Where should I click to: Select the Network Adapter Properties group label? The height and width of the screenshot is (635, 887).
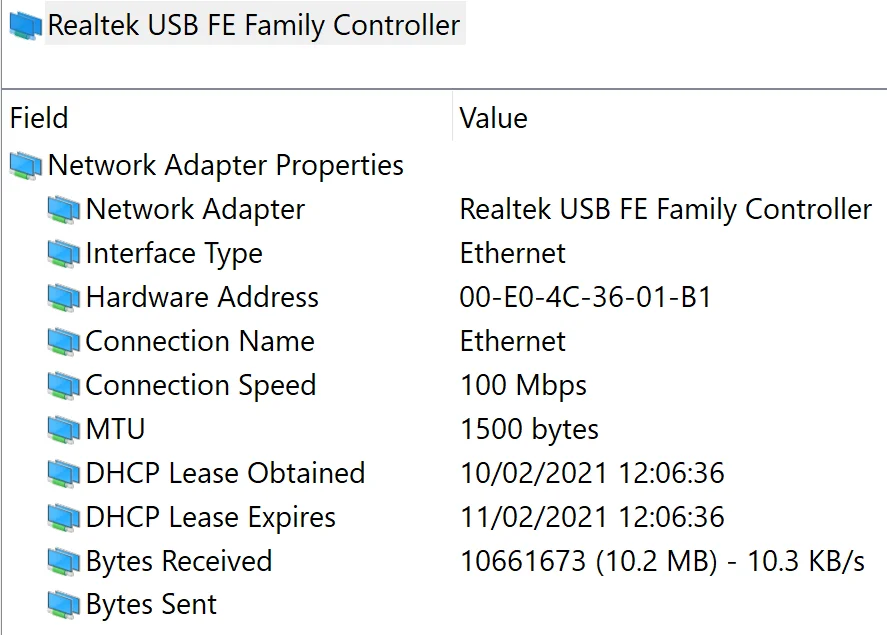(x=226, y=165)
